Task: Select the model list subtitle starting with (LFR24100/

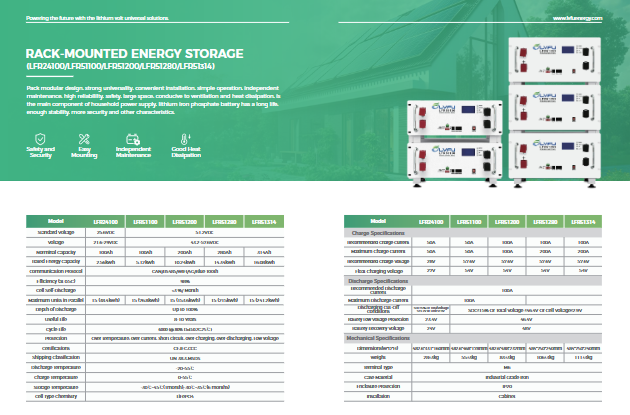Action: tap(121, 66)
